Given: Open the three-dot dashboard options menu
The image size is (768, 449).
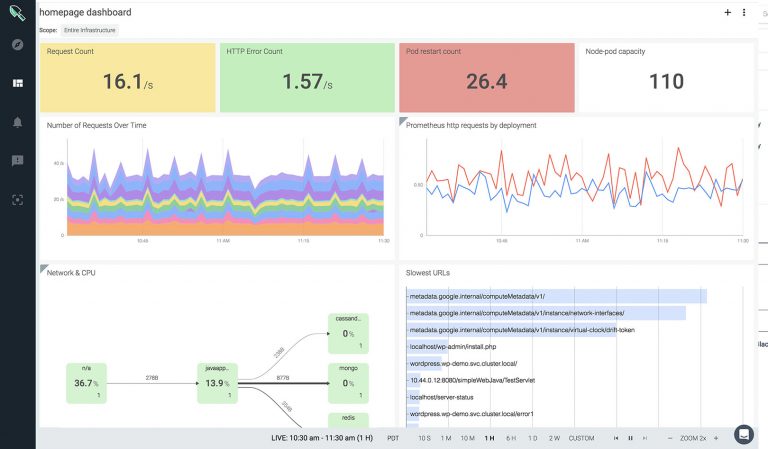Looking at the screenshot, I should pos(743,13).
